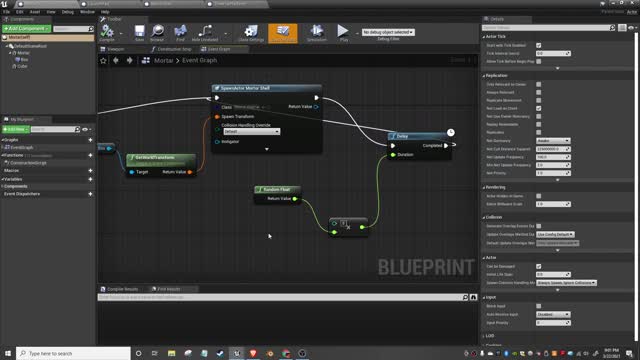The image size is (640, 360).
Task: Click the Tick Interval value field
Action: click(x=553, y=53)
